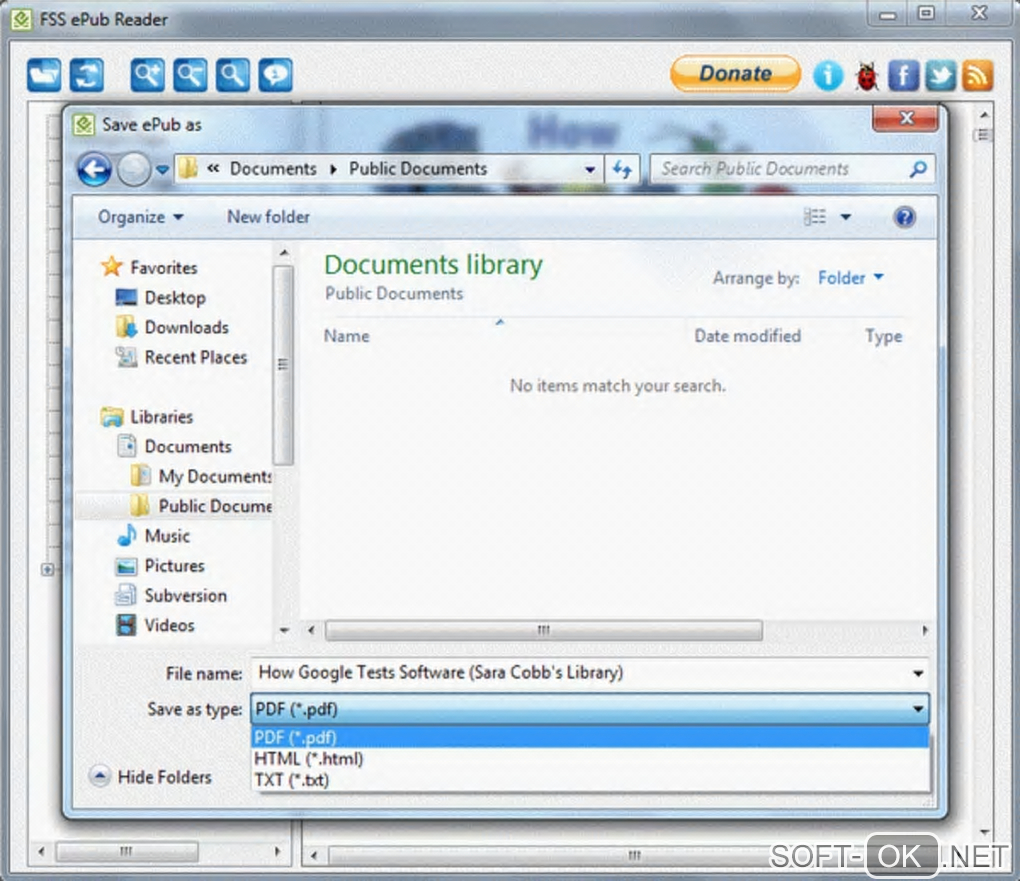Click Public Documents in the address path
This screenshot has width=1020, height=881.
click(x=418, y=169)
